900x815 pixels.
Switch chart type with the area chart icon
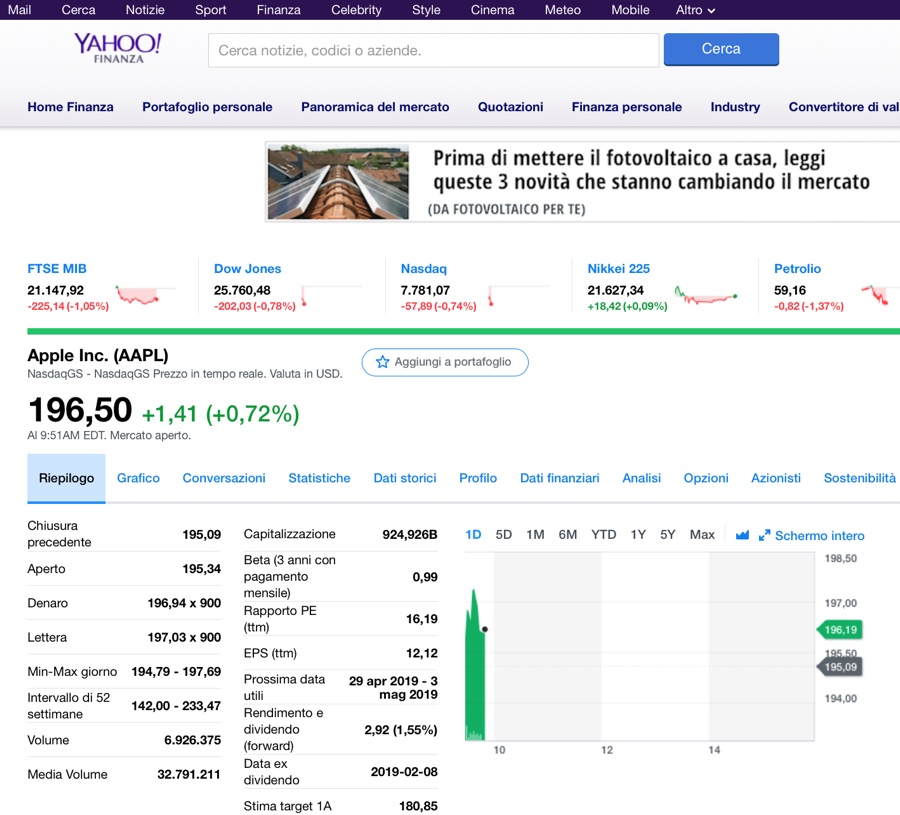point(742,535)
